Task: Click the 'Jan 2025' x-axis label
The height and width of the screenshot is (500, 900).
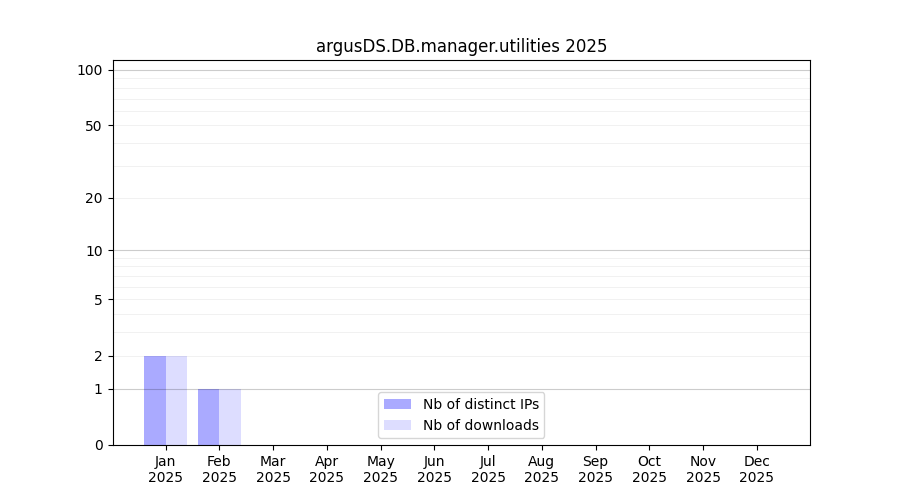Action: coord(166,469)
